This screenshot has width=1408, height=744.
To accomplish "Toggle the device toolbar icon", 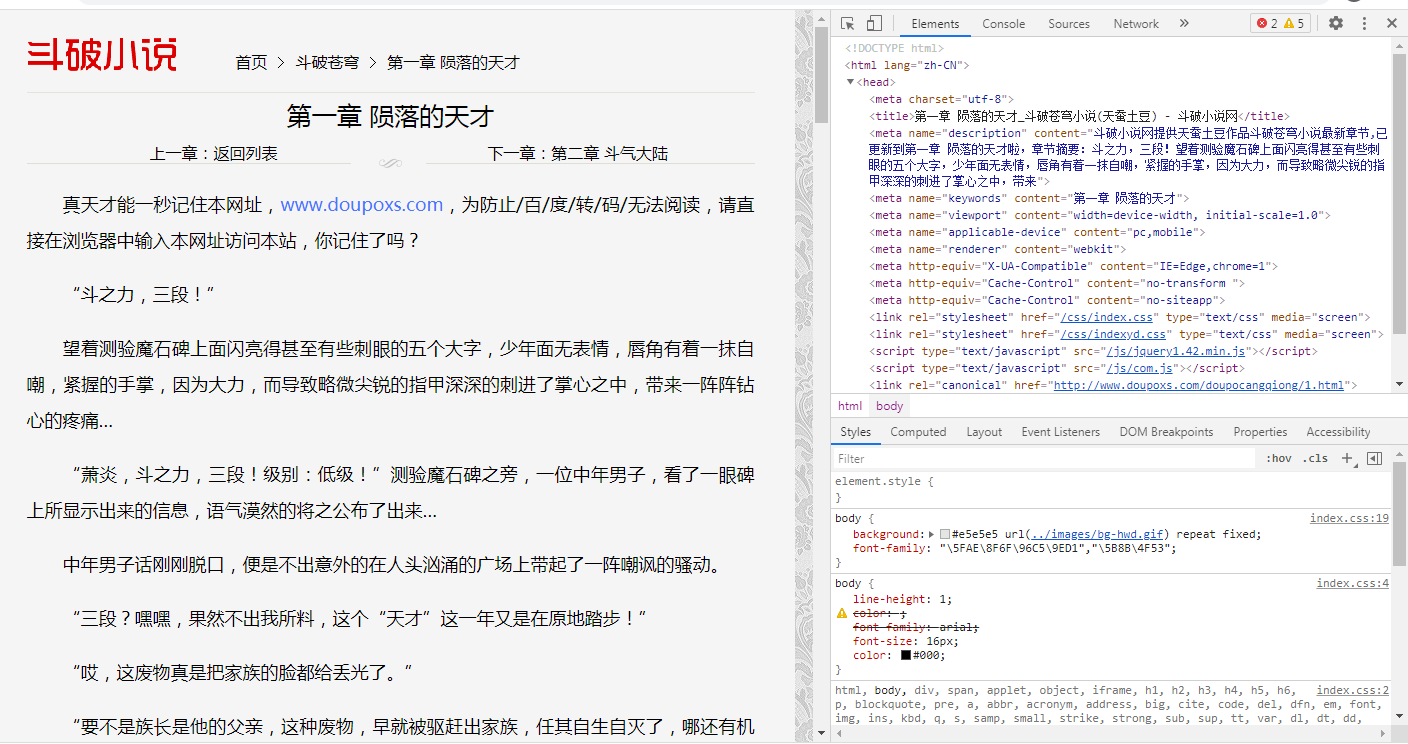I will tap(873, 23).
